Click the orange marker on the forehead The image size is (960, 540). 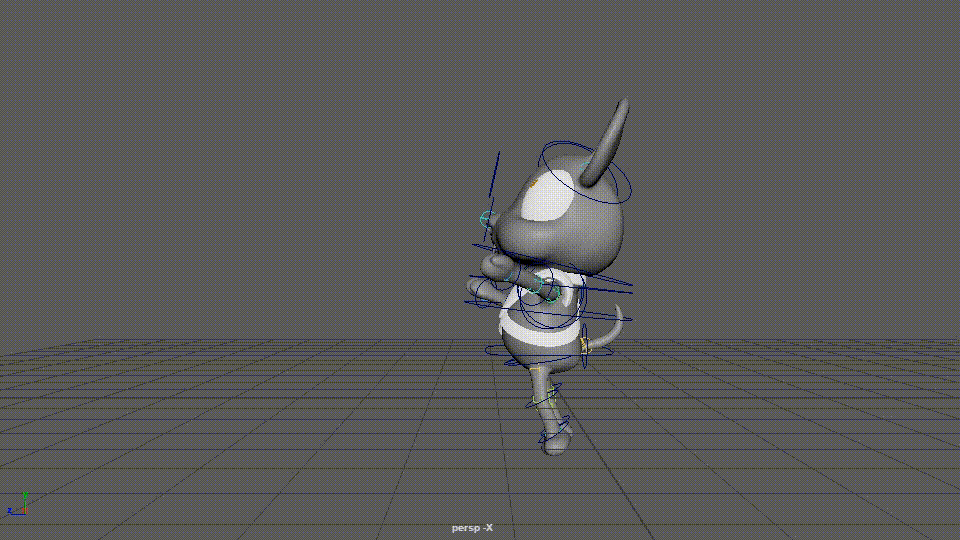point(533,182)
